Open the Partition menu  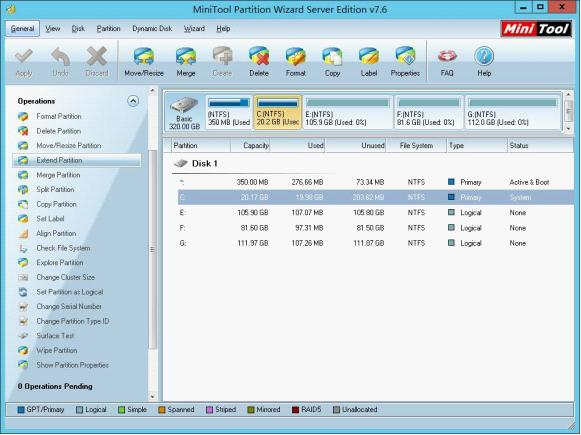pyautogui.click(x=108, y=29)
